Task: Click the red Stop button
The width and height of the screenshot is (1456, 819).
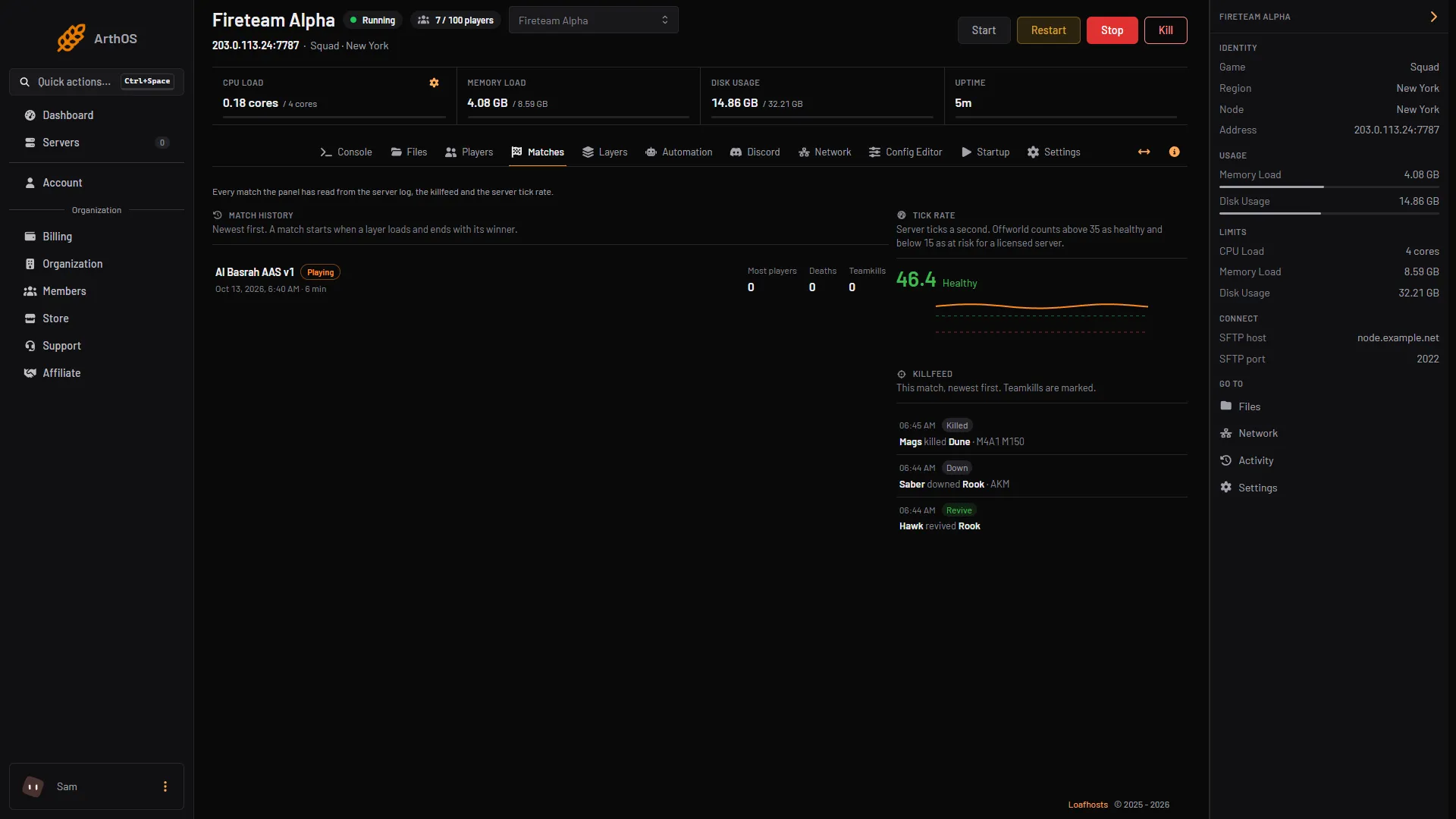Action: (x=1112, y=30)
